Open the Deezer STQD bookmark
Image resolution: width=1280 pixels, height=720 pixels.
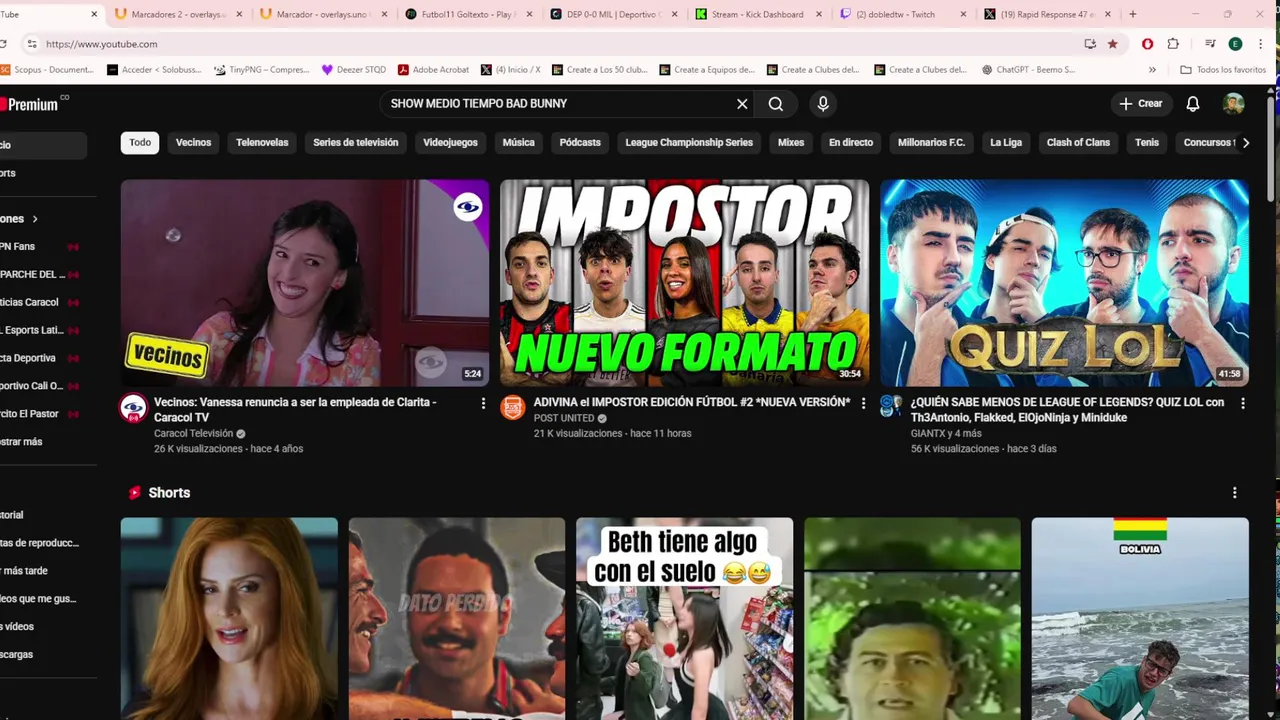354,70
